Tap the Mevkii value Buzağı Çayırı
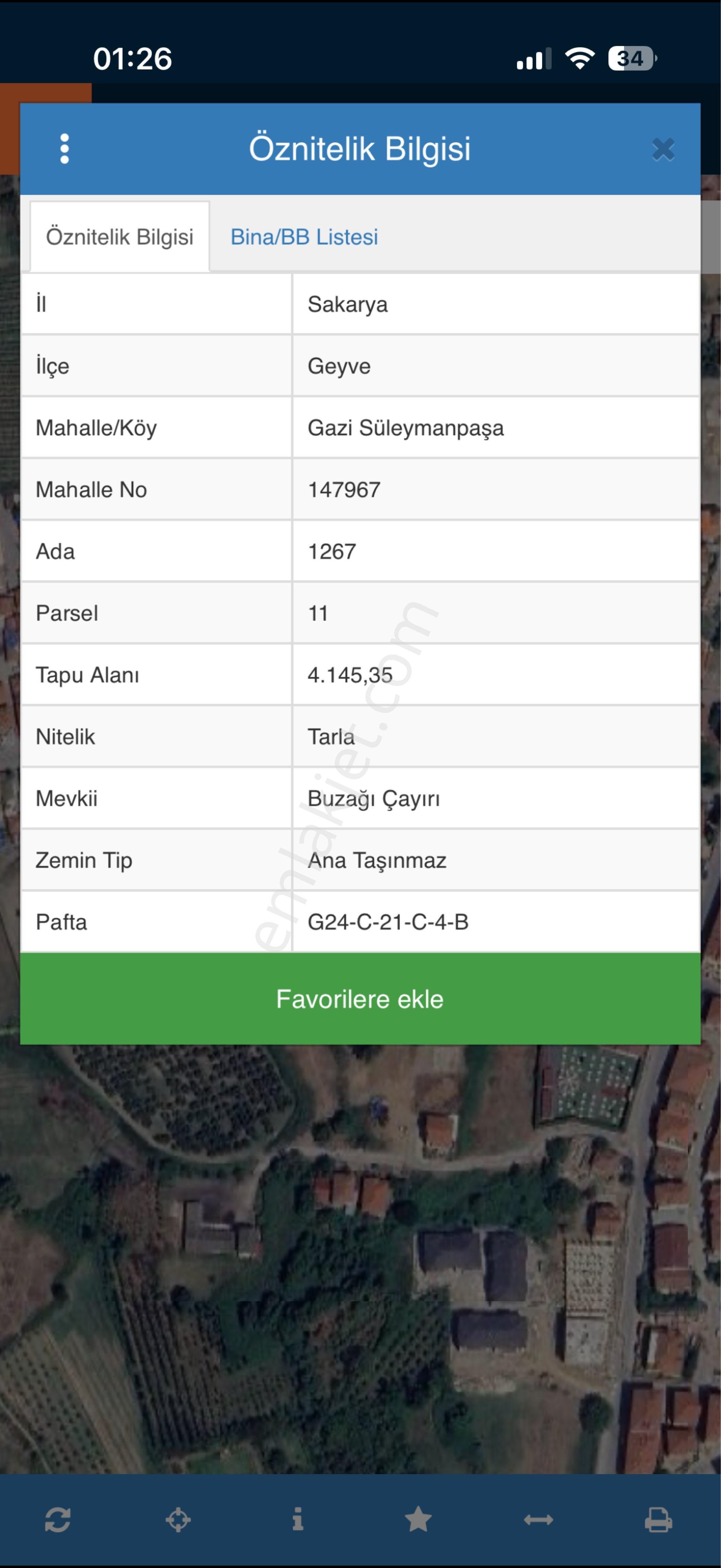 point(373,799)
